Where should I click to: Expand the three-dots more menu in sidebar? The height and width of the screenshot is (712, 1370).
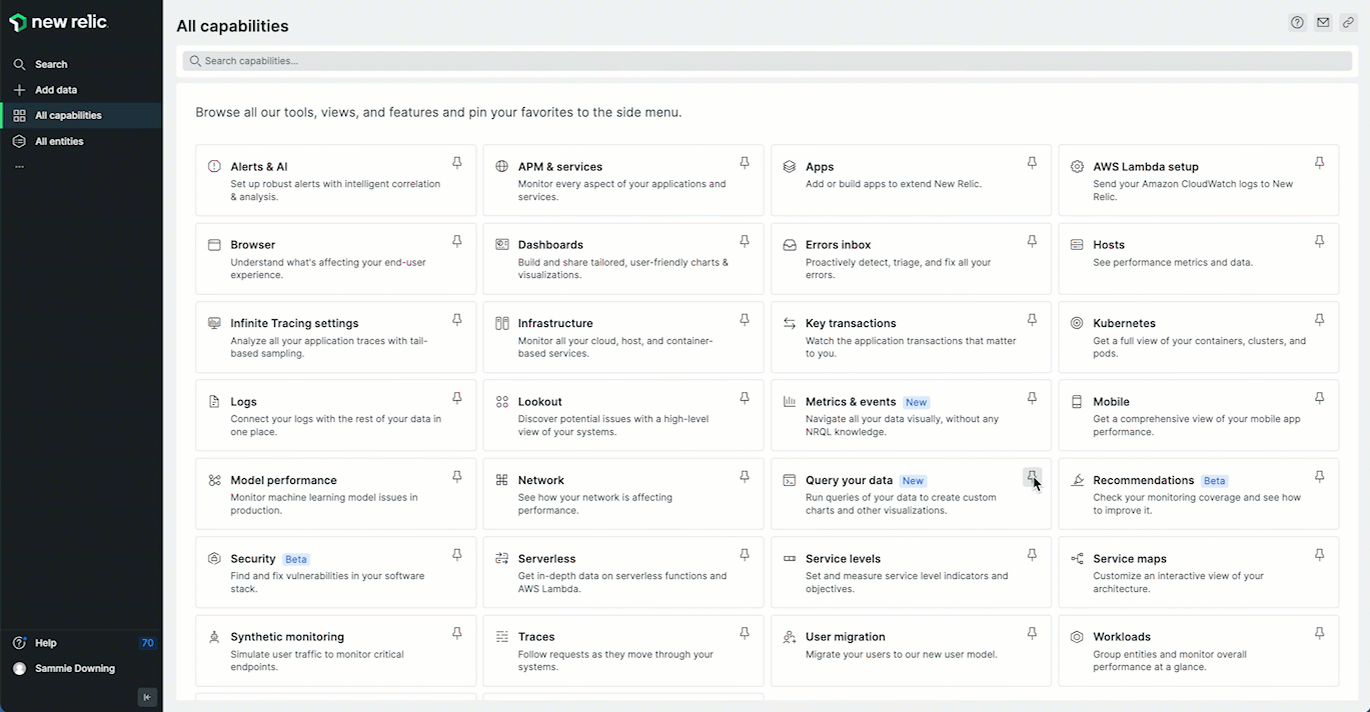pyautogui.click(x=19, y=167)
